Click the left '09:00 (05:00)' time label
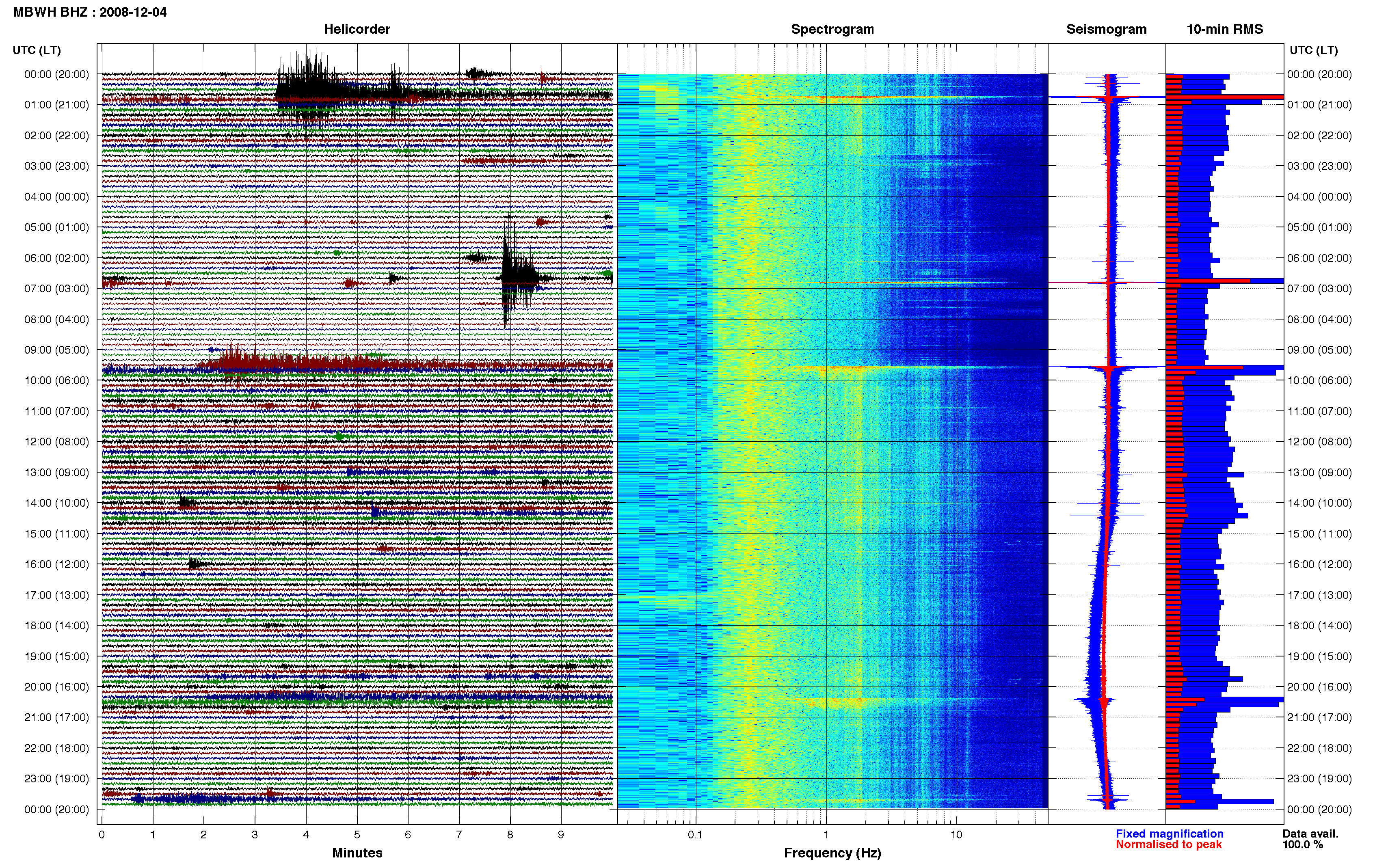This screenshot has height=868, width=1388. [56, 350]
